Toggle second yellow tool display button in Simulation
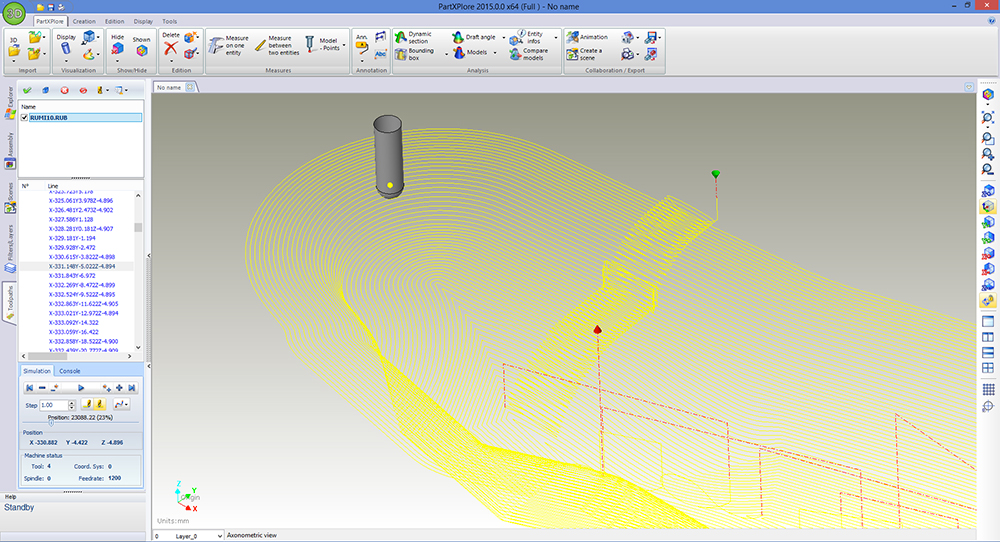This screenshot has height=542, width=1000. (x=100, y=404)
